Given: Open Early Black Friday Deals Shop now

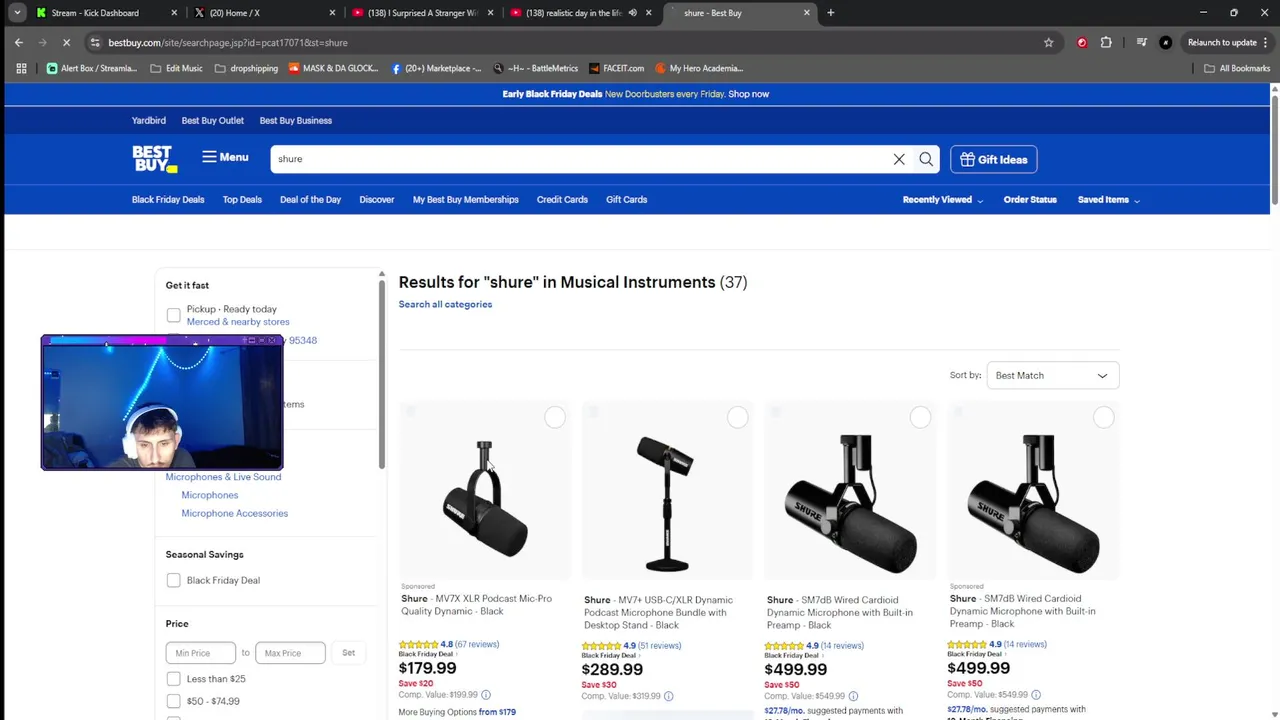Looking at the screenshot, I should click(x=749, y=94).
